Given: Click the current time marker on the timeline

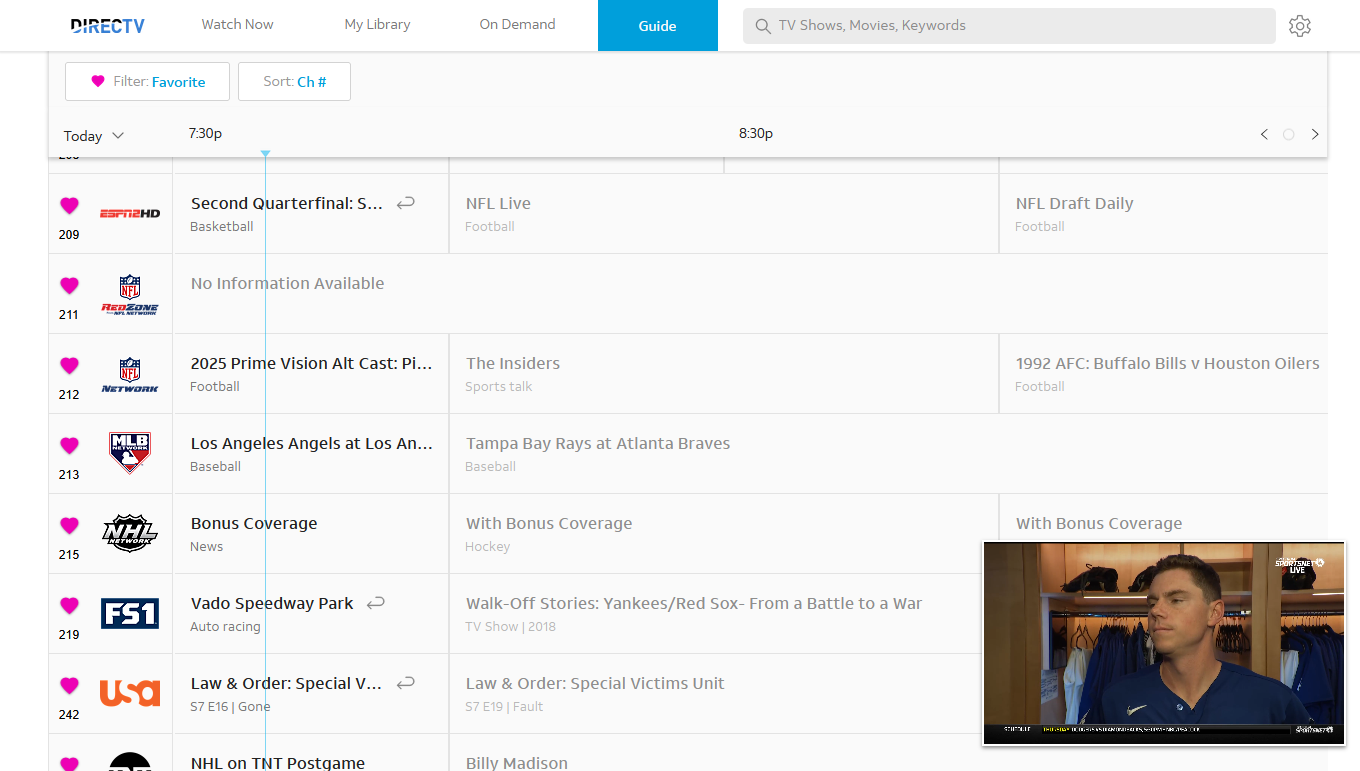Looking at the screenshot, I should tap(265, 153).
